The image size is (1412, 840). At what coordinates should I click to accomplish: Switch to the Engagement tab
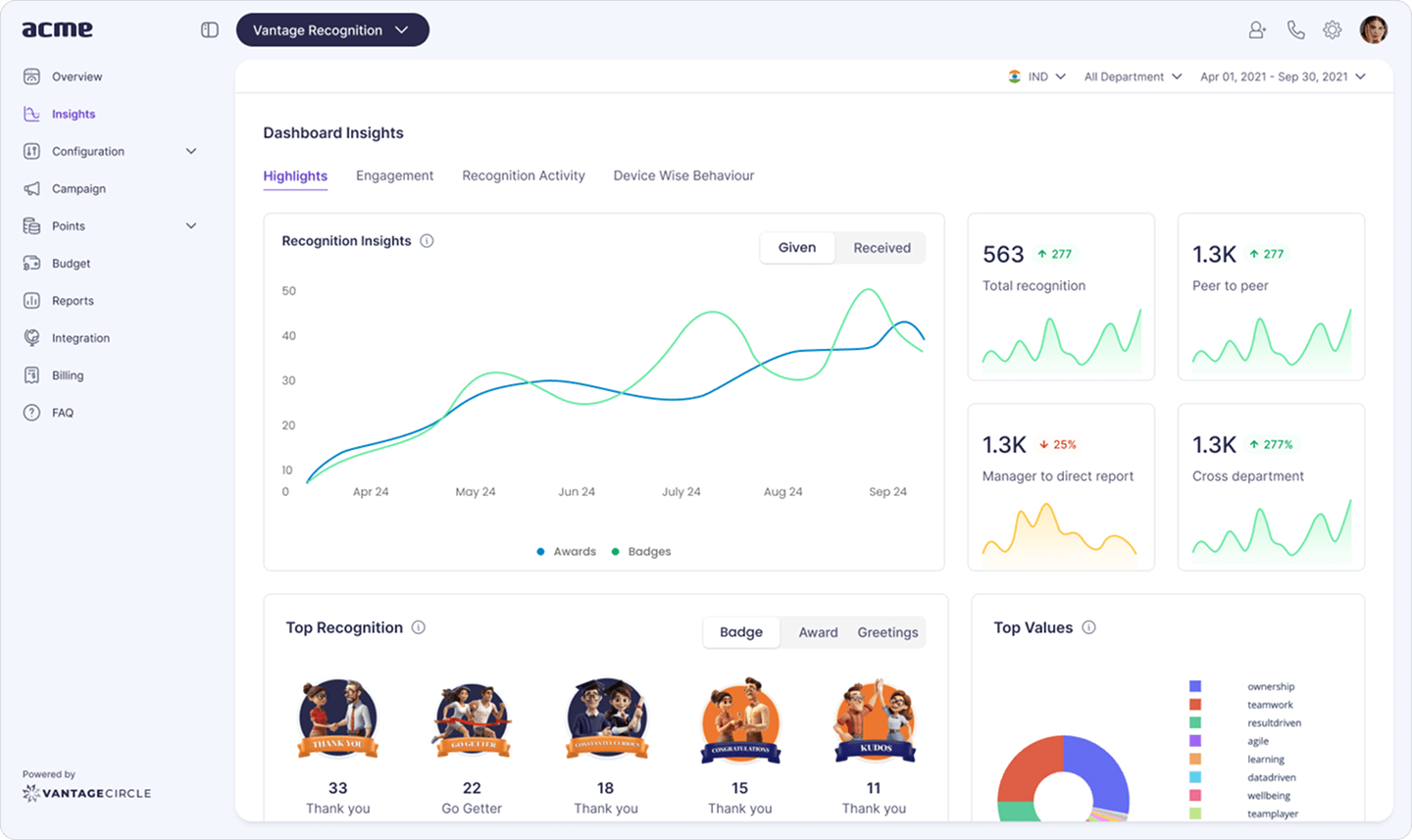click(395, 175)
